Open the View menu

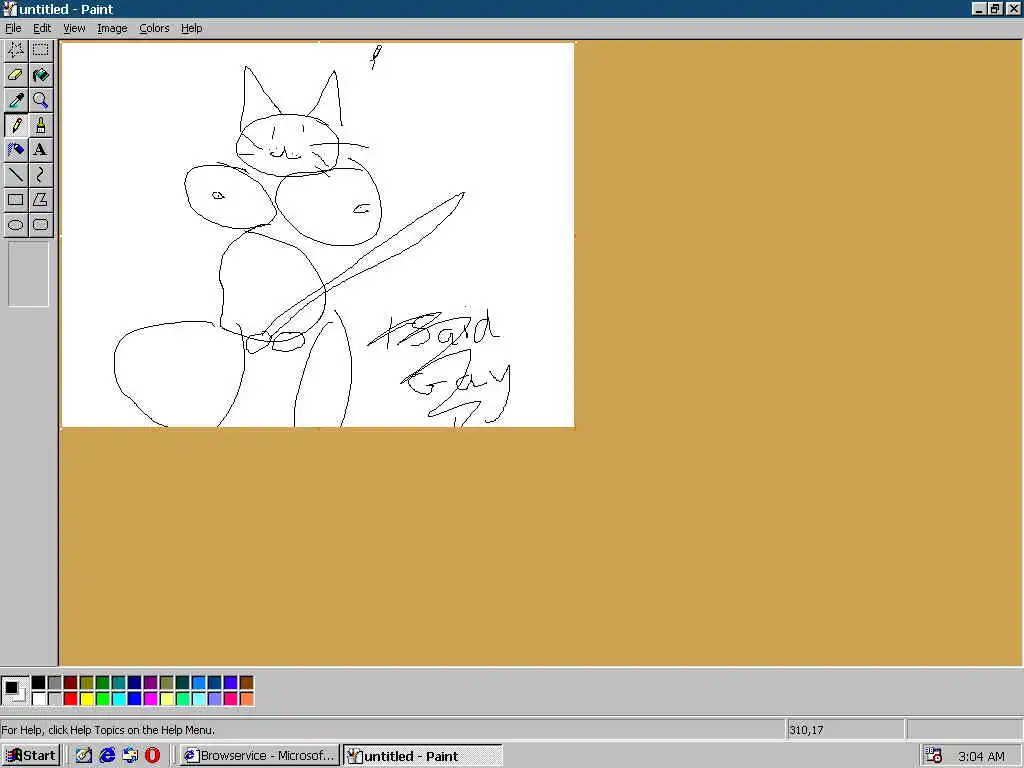[x=74, y=28]
